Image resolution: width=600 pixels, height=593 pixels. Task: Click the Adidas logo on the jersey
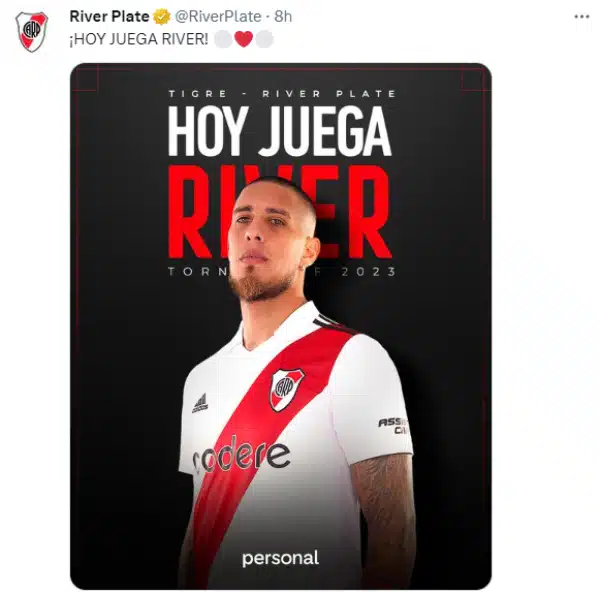[200, 403]
